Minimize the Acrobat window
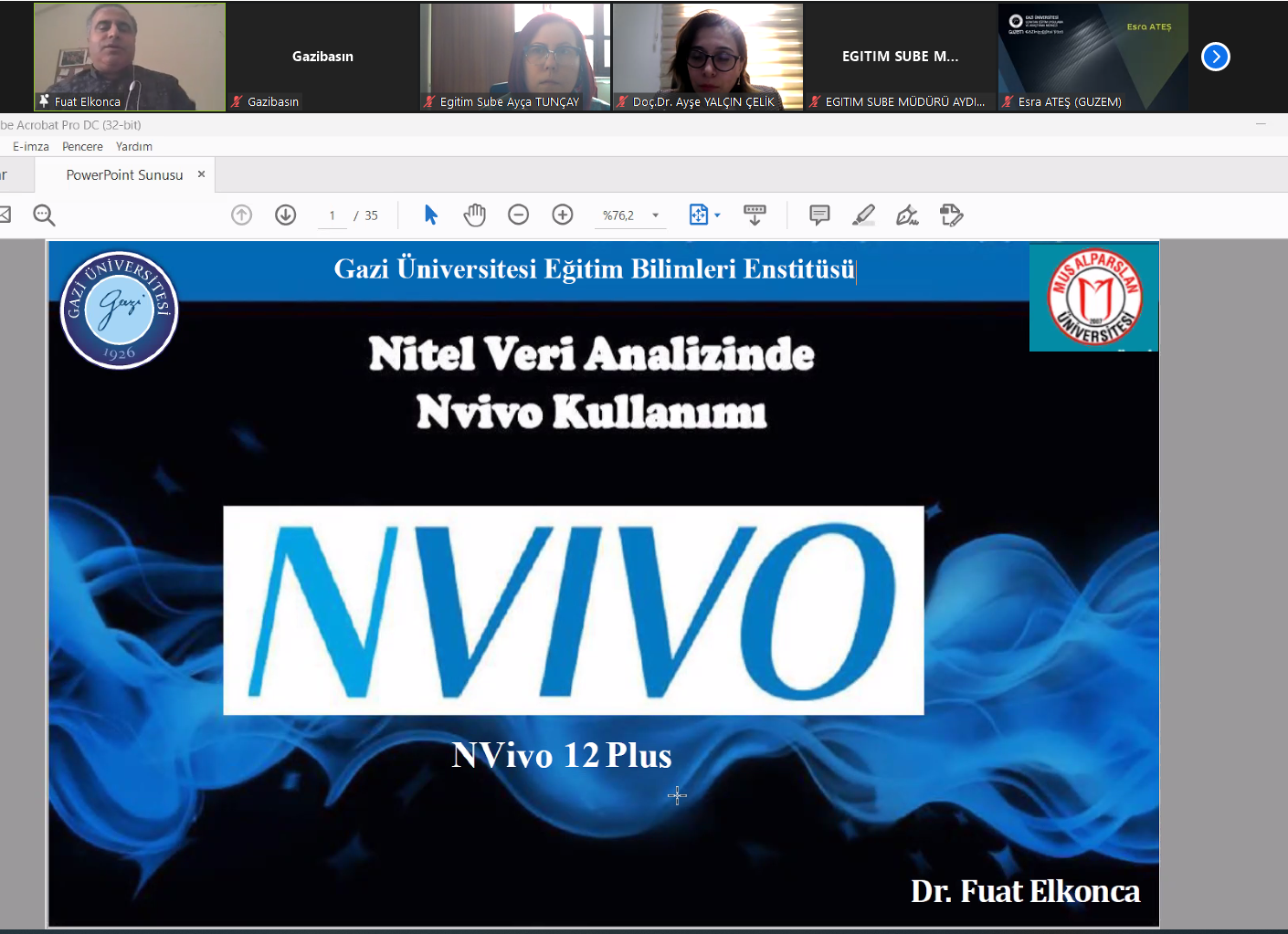The height and width of the screenshot is (934, 1288). click(x=1261, y=124)
